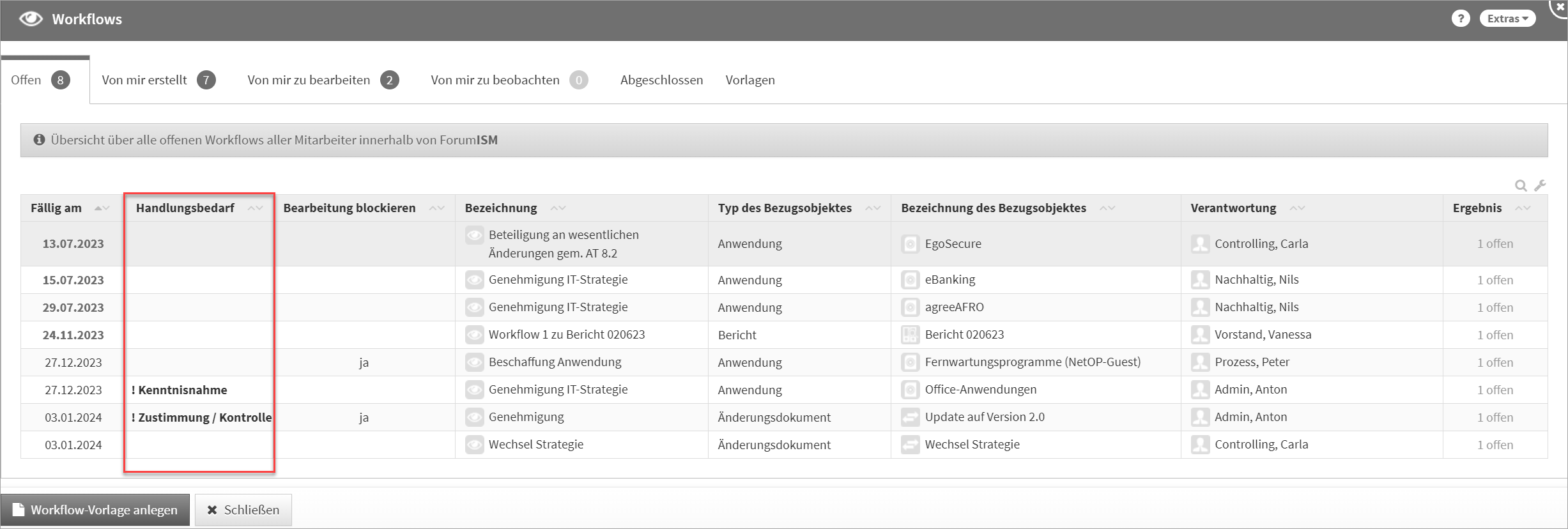1568x529 pixels.
Task: Open the Extras dropdown menu
Action: (x=1507, y=19)
